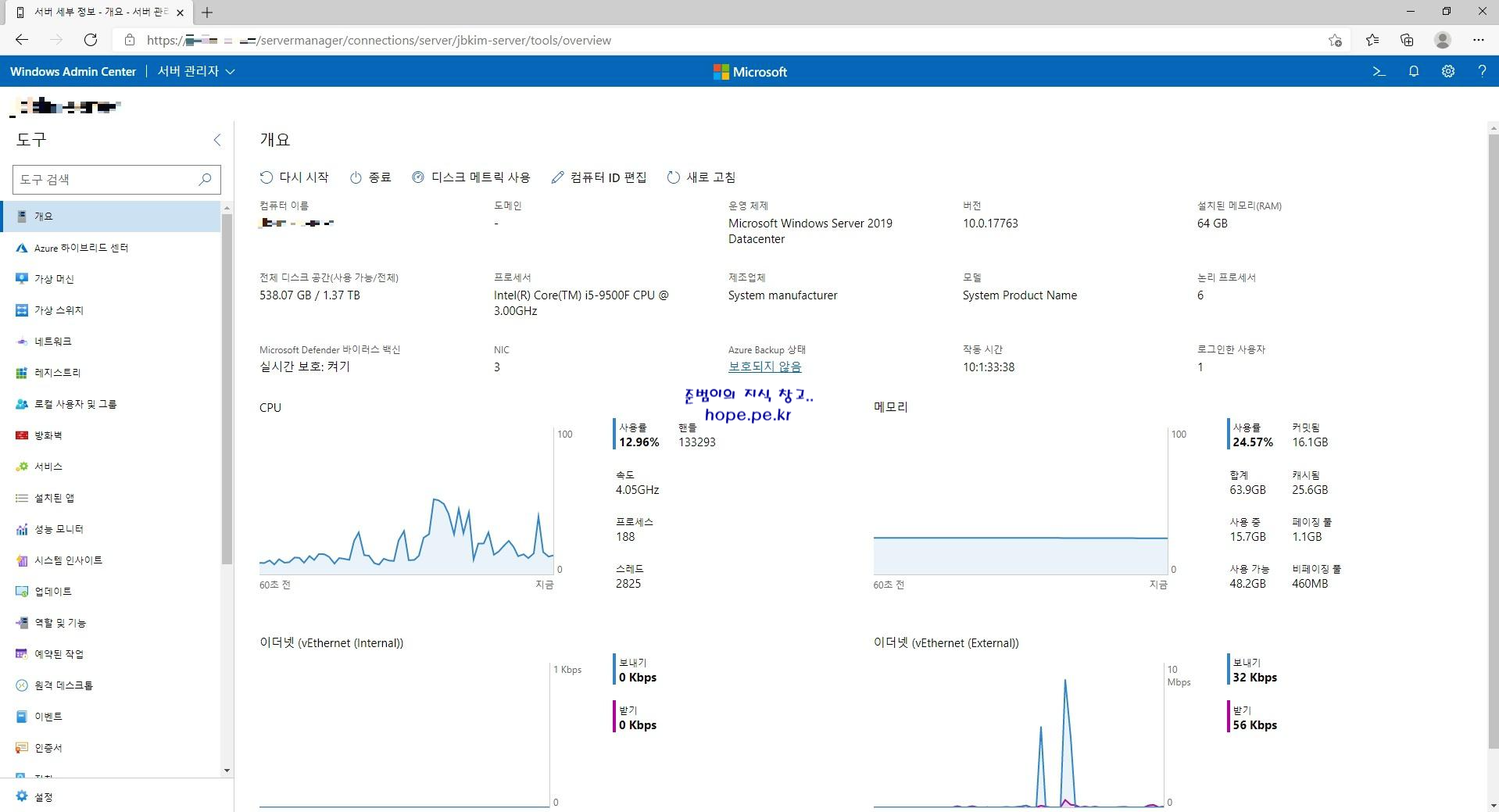Select the 가상 머신 icon in sidebar

pyautogui.click(x=22, y=279)
